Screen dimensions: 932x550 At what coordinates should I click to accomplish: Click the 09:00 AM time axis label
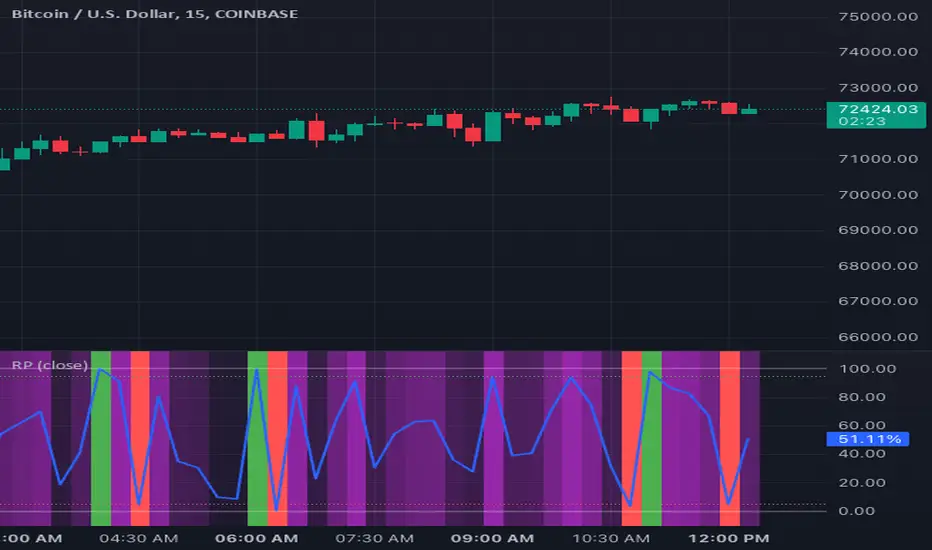click(x=492, y=539)
